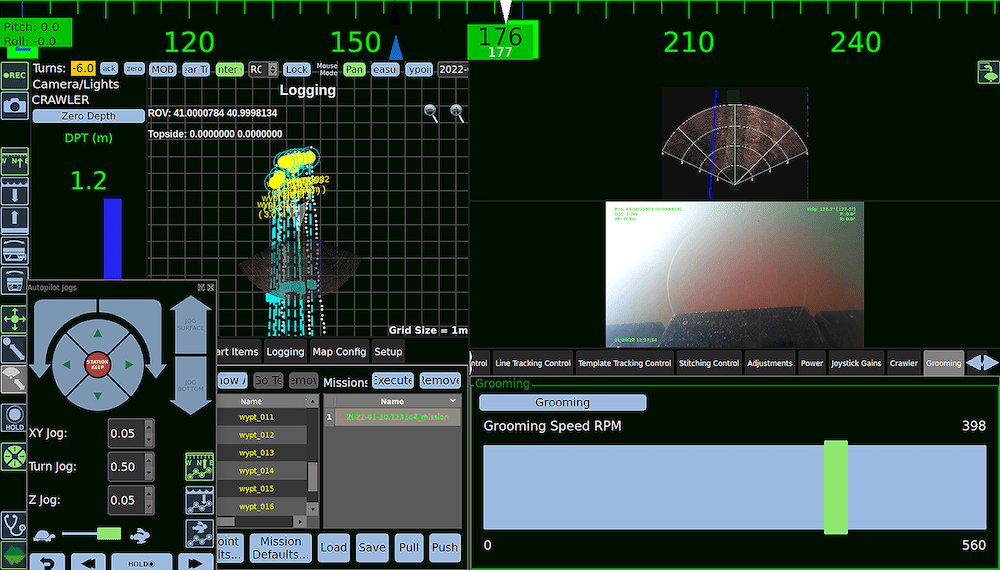The width and height of the screenshot is (1000, 570).
Task: Click the Zero Depth button
Action: pyautogui.click(x=89, y=116)
